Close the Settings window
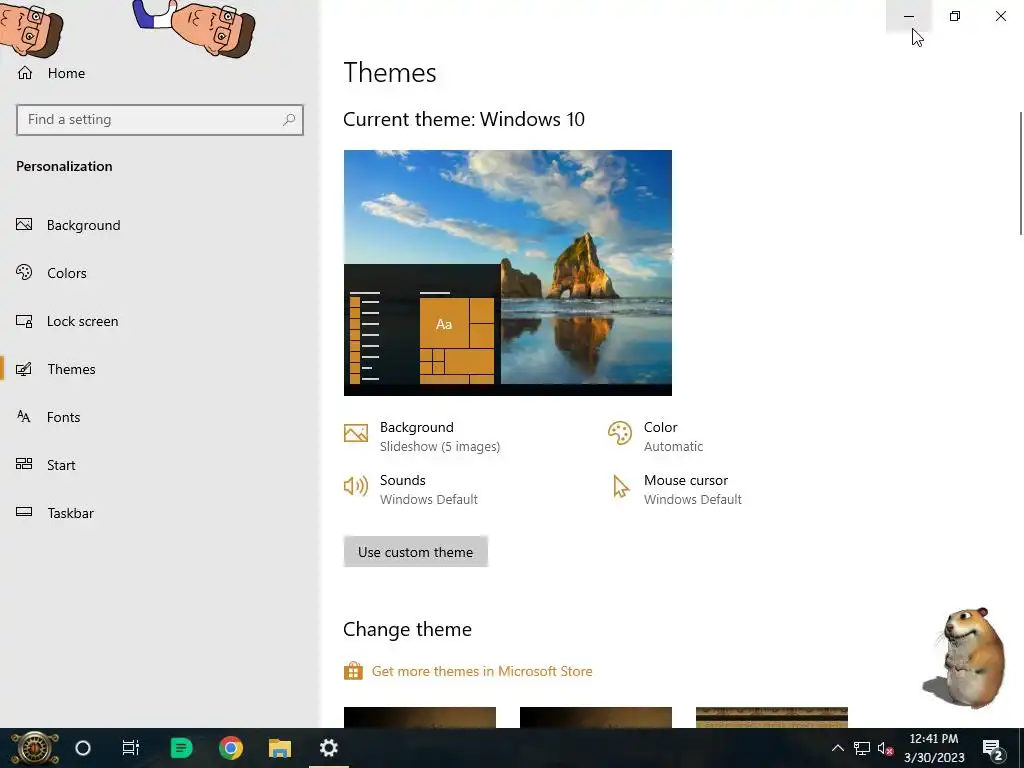The width and height of the screenshot is (1024, 768). pos(1000,16)
